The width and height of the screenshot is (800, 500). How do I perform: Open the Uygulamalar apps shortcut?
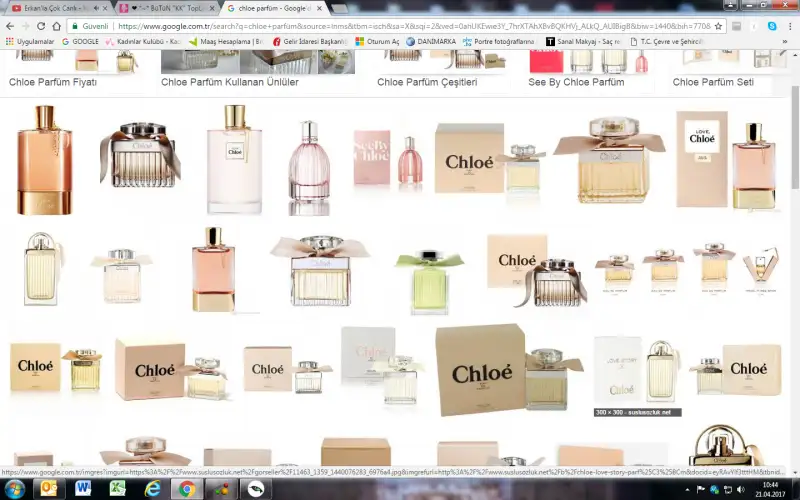(x=30, y=41)
